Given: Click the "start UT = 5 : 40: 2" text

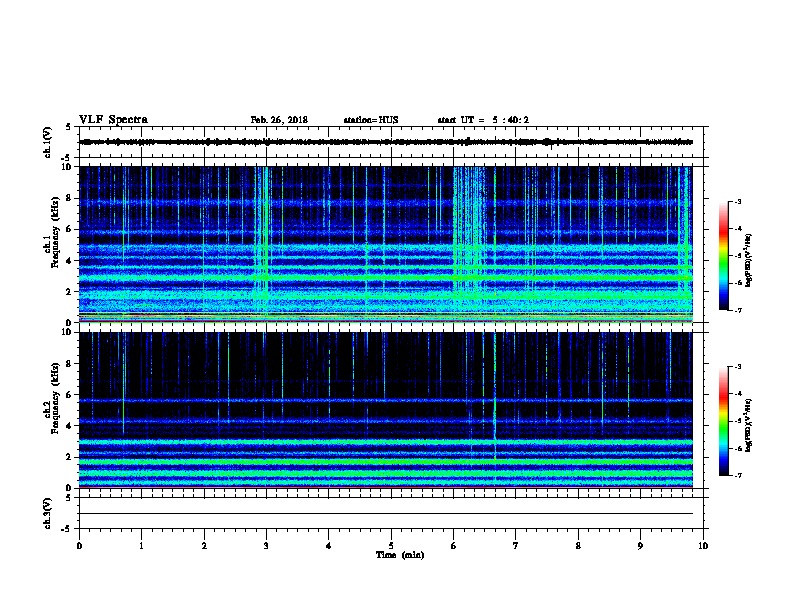Looking at the screenshot, I should pyautogui.click(x=483, y=120).
